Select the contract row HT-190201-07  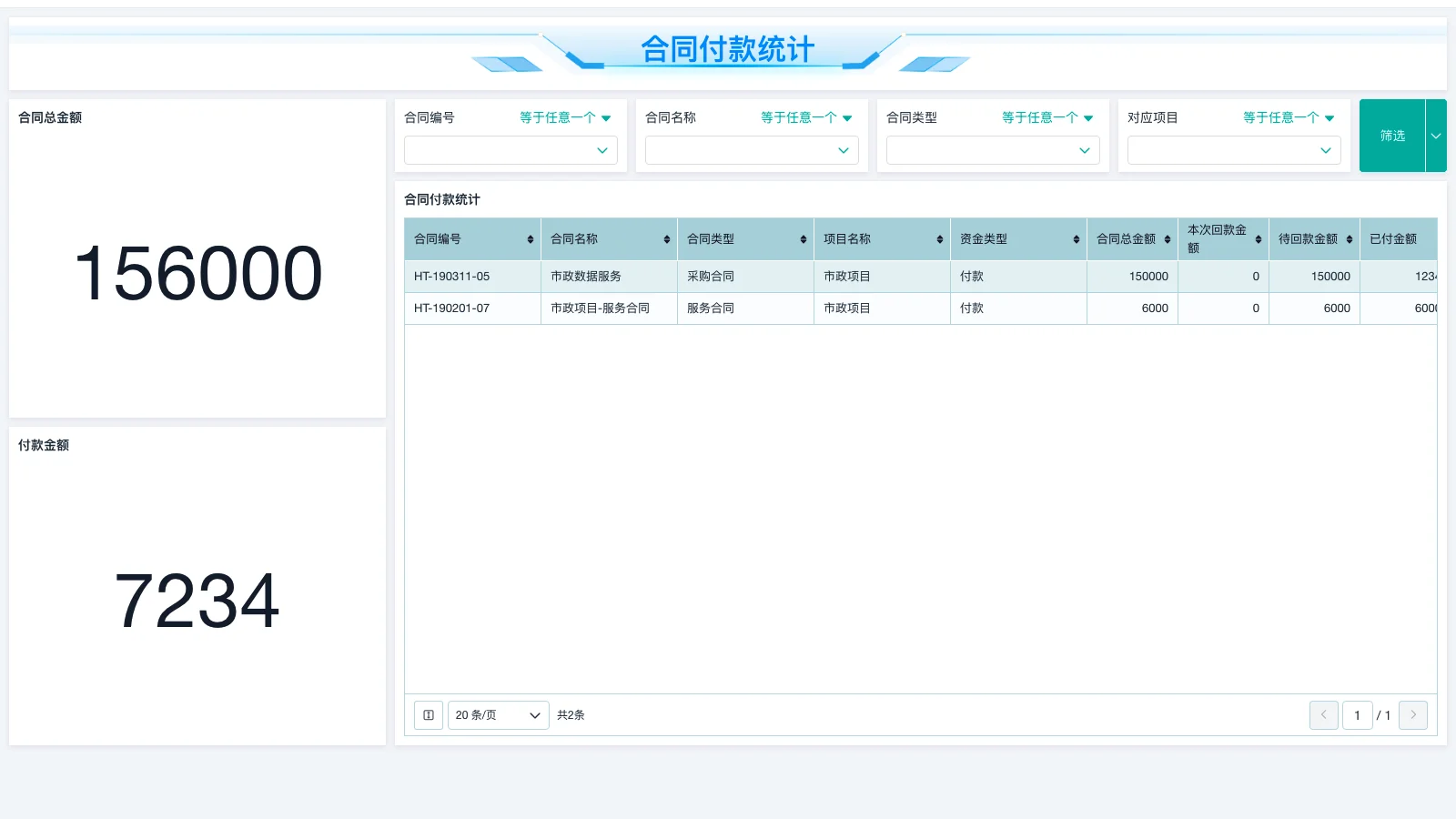click(450, 308)
